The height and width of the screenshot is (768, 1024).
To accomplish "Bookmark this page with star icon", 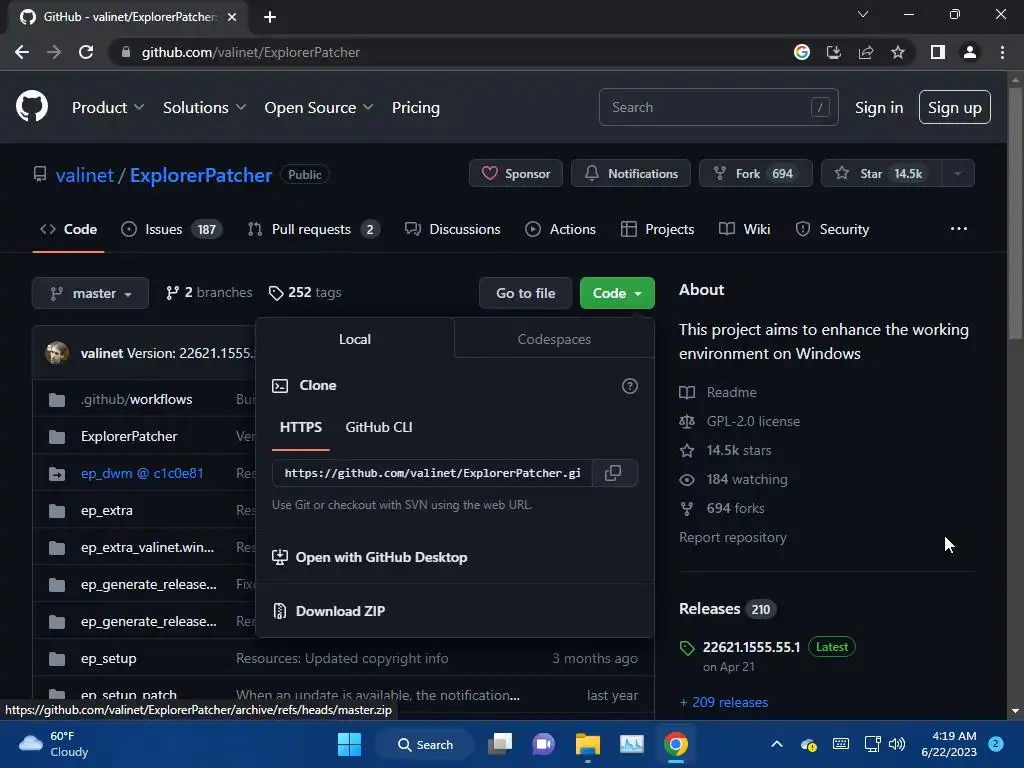I will (898, 52).
